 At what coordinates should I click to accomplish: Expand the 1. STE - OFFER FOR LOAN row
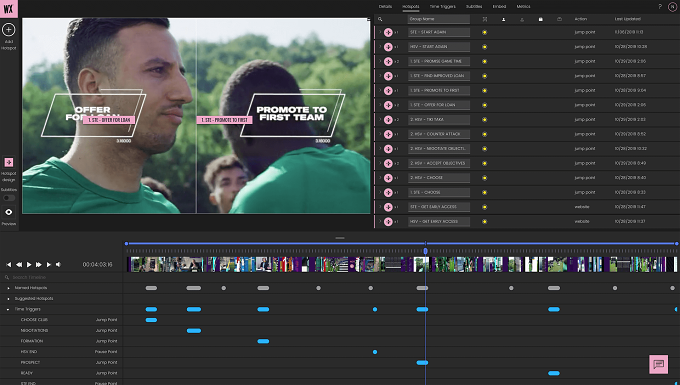(x=380, y=105)
